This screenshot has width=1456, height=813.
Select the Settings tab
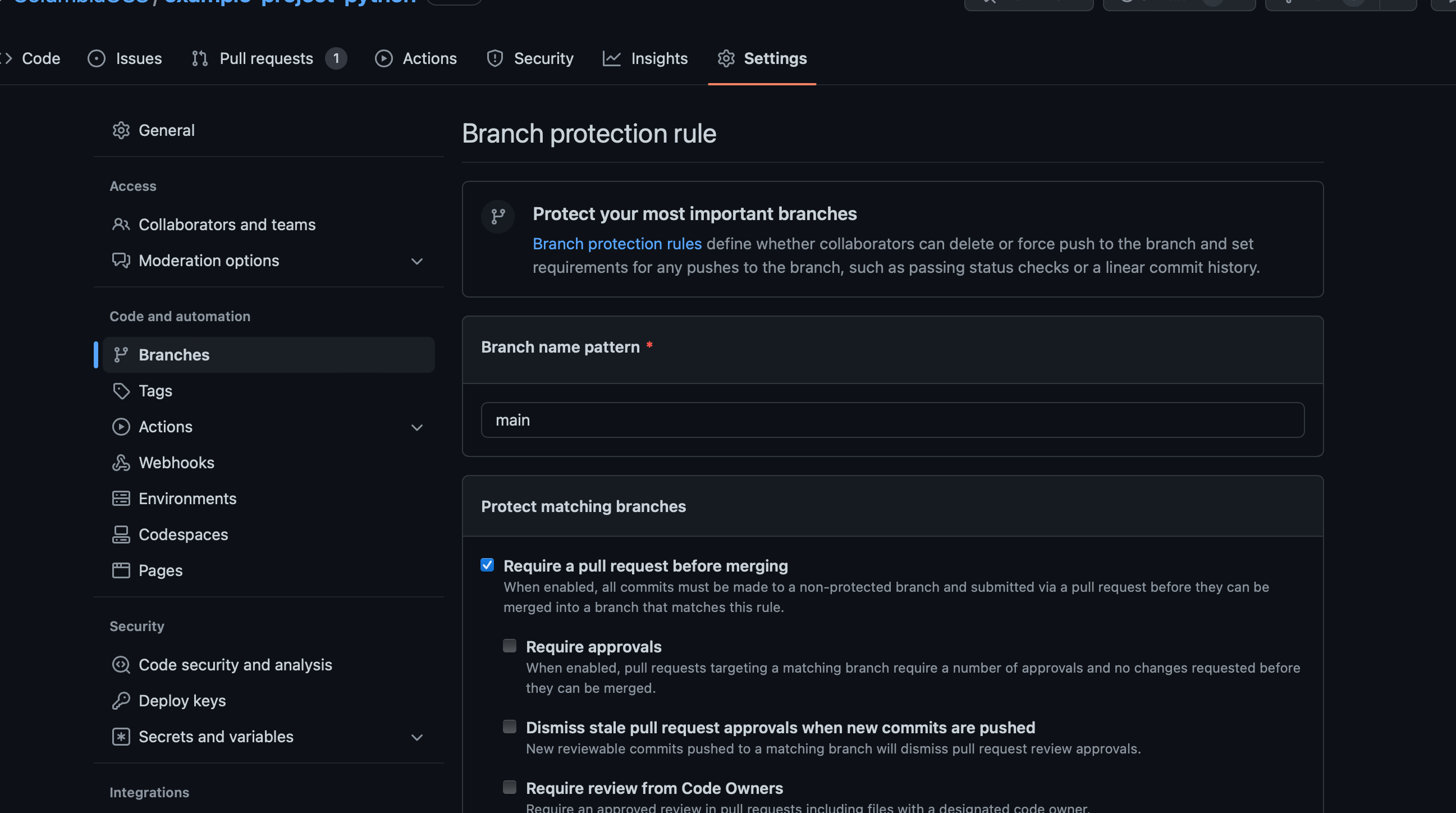[x=762, y=58]
